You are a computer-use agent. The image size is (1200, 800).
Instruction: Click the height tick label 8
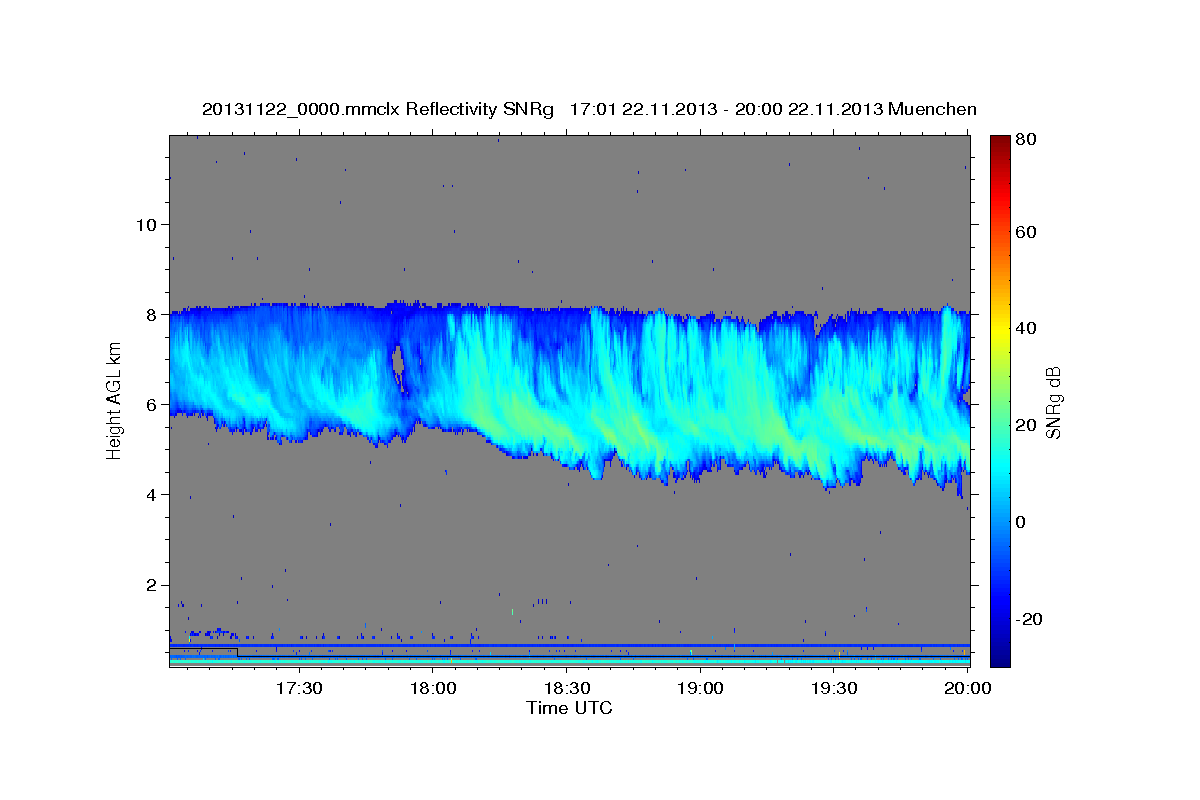tap(153, 314)
